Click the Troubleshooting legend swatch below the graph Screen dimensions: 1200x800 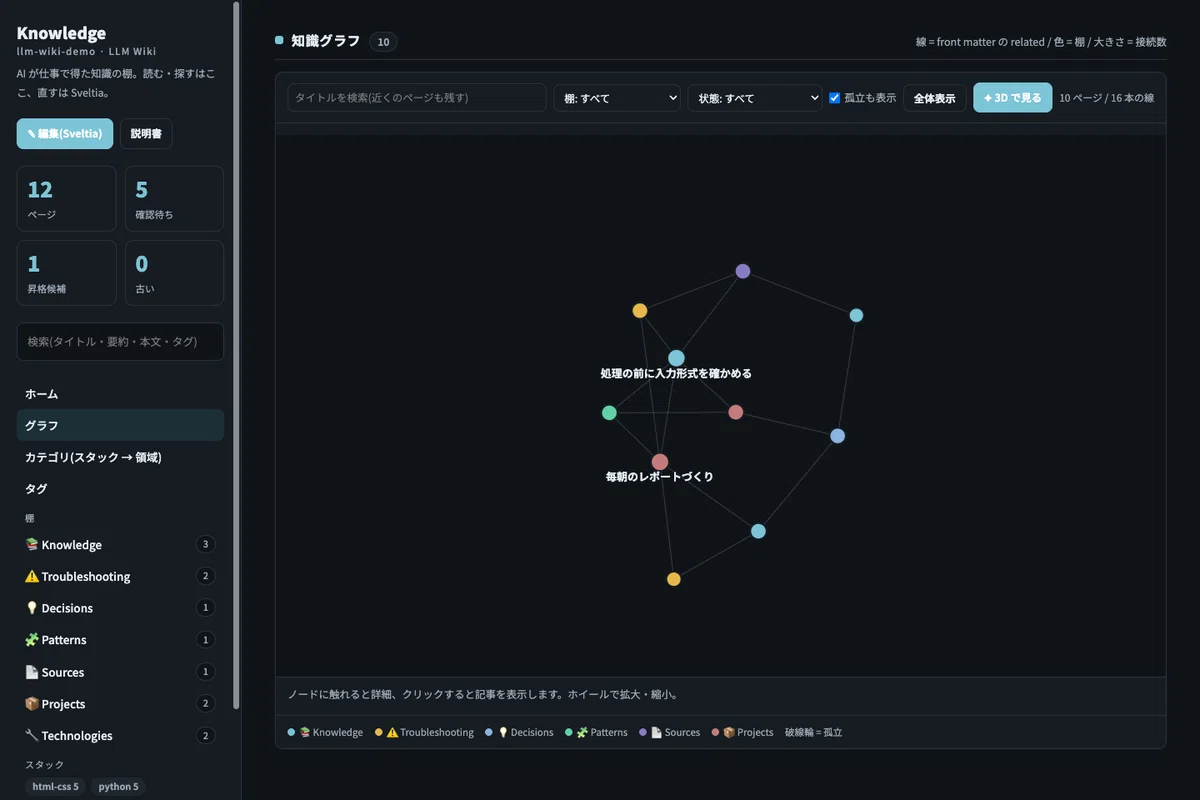(x=379, y=733)
